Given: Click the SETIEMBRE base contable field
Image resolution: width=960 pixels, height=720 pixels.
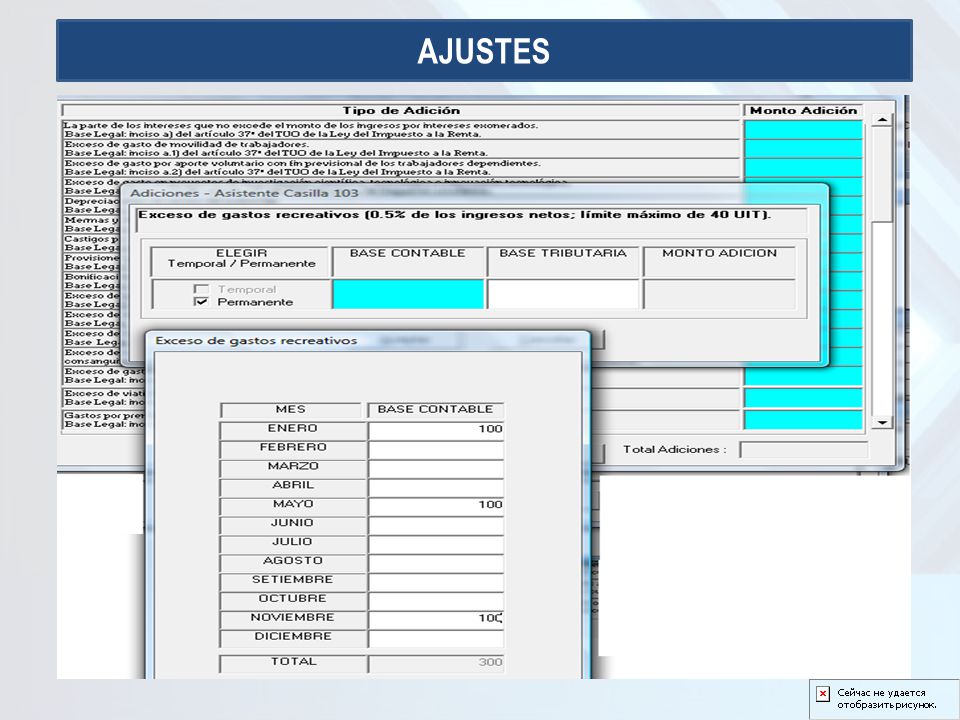Looking at the screenshot, I should (436, 581).
